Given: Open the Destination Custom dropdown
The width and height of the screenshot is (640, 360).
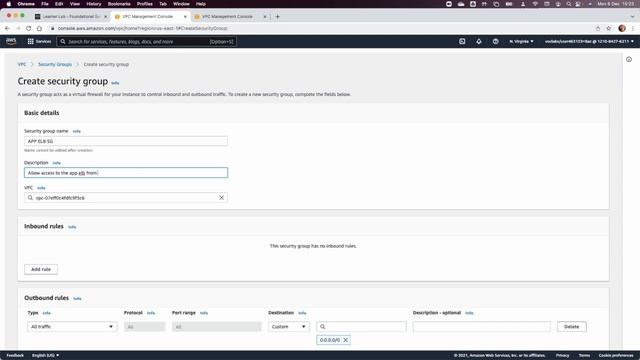Looking at the screenshot, I should [289, 327].
